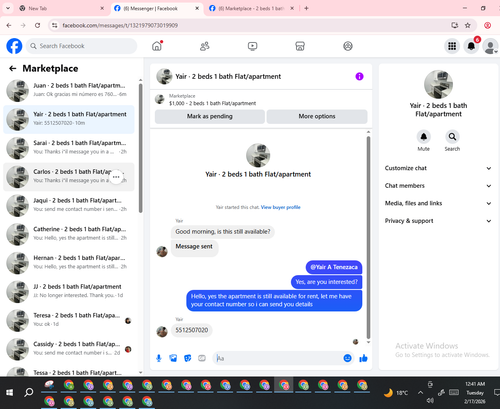
Task: Attach a photo with the image icon
Action: point(173,358)
